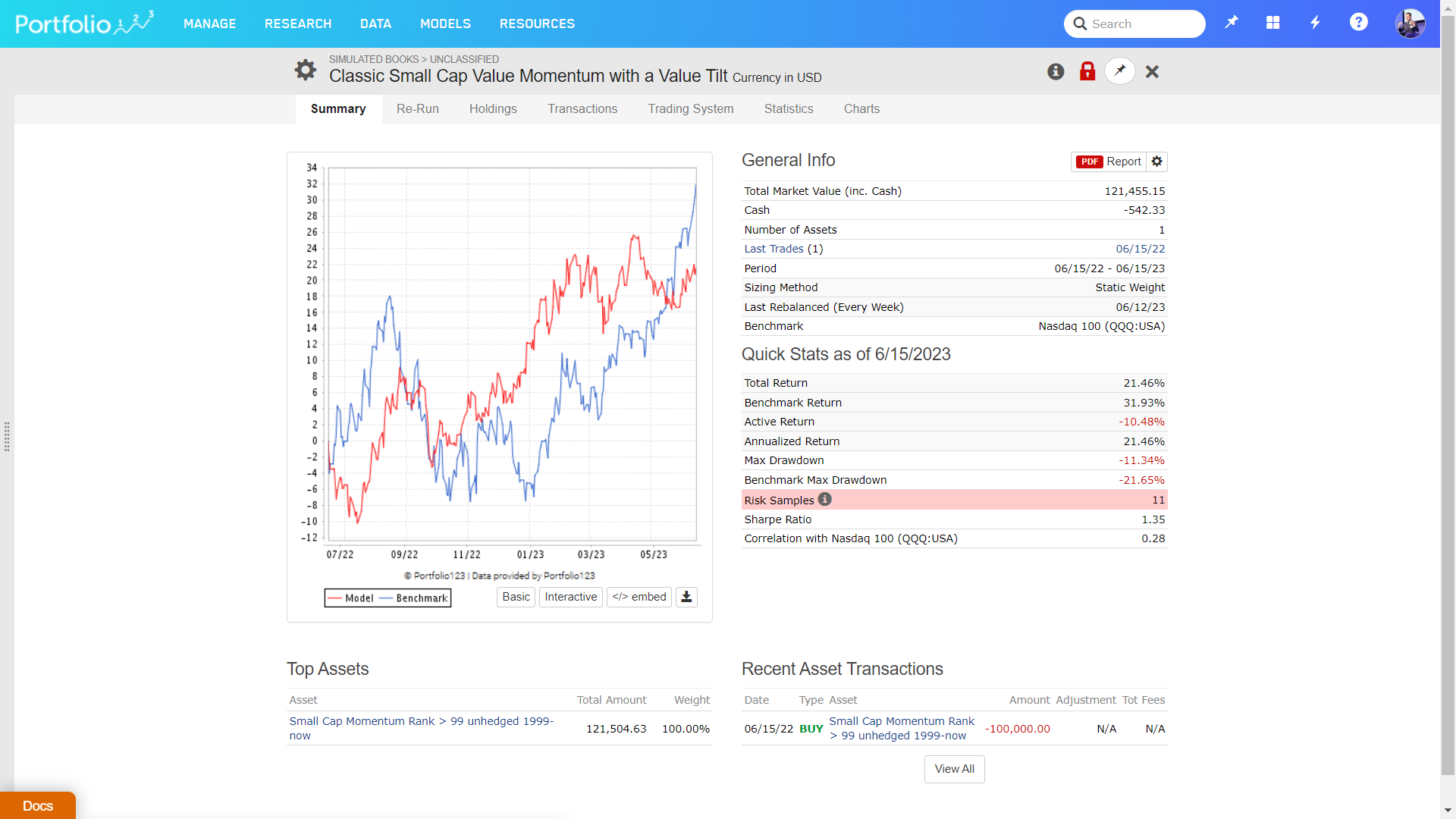Switch to the Holdings tab
Viewport: 1456px width, 819px height.
(493, 108)
